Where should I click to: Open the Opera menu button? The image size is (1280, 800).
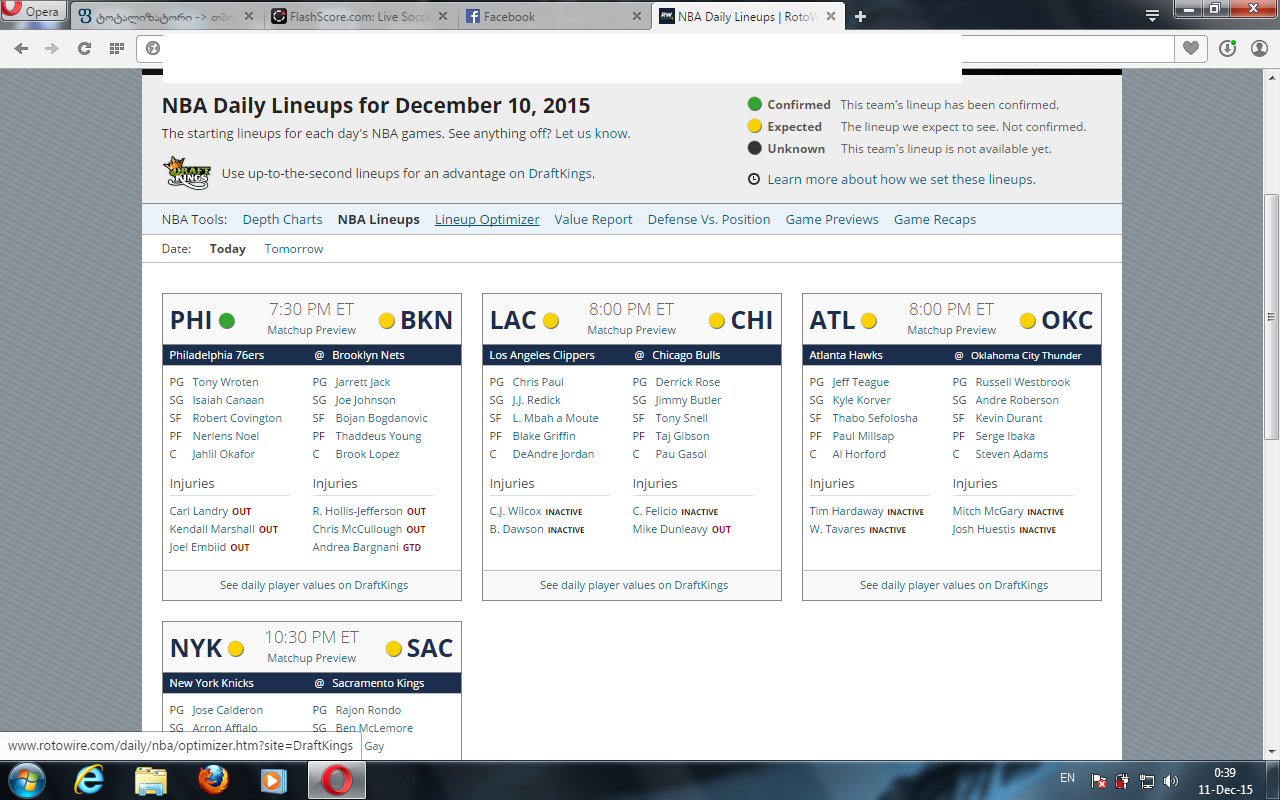pyautogui.click(x=33, y=12)
